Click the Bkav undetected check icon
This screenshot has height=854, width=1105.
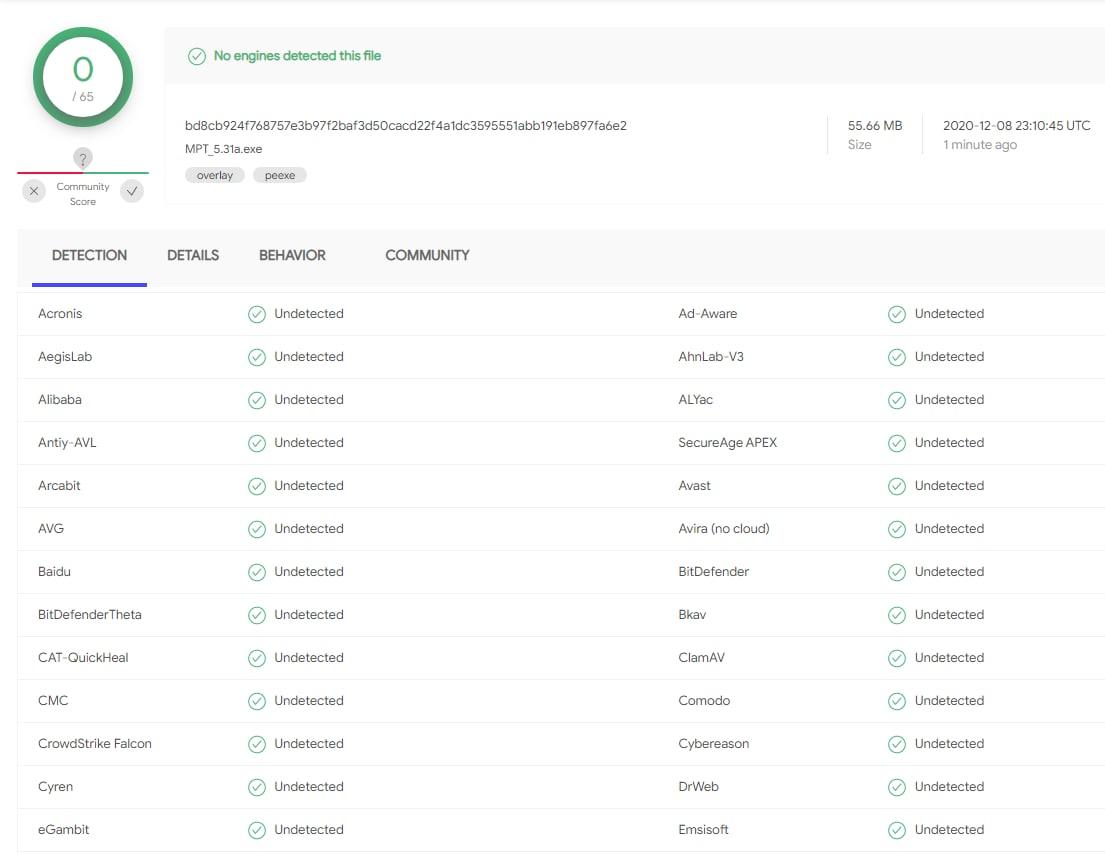coord(896,615)
